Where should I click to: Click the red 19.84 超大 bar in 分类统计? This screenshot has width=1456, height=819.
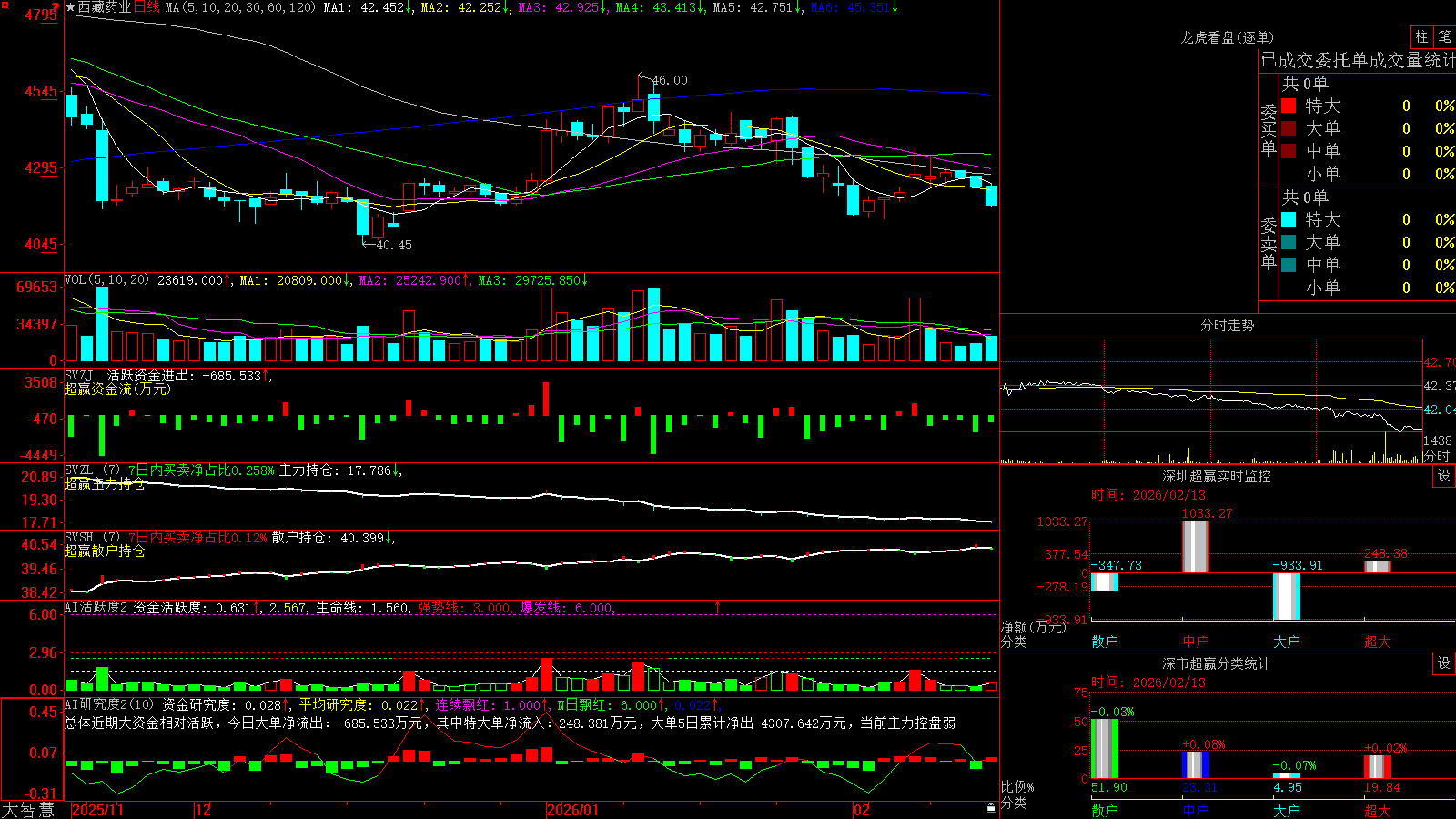[1378, 767]
